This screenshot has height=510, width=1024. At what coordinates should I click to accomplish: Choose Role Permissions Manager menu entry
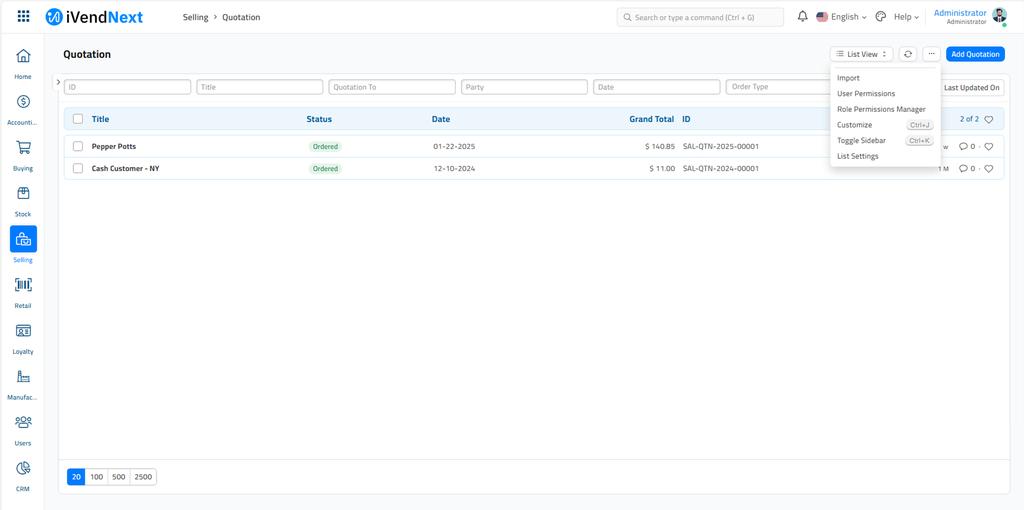[x=881, y=109]
